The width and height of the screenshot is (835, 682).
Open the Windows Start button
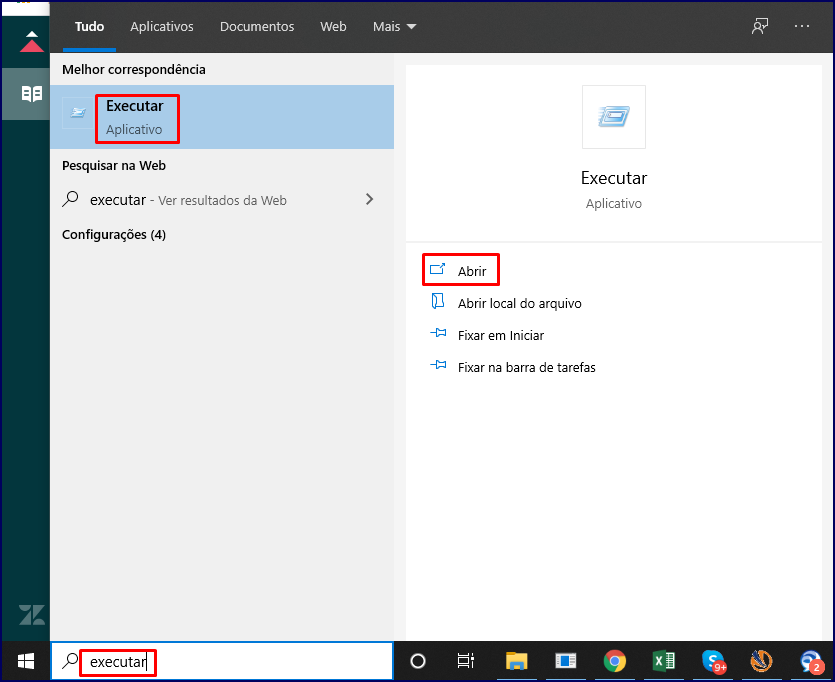(x=26, y=661)
